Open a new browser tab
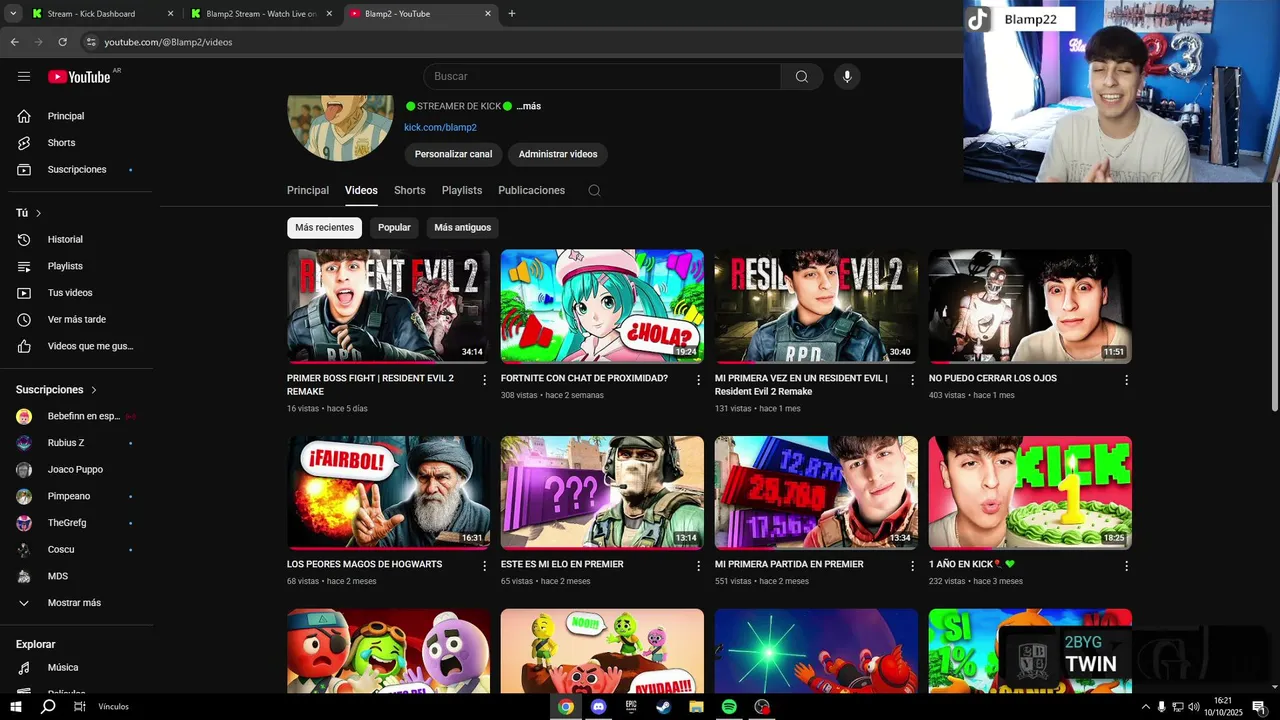Viewport: 1280px width, 720px height. click(x=512, y=14)
